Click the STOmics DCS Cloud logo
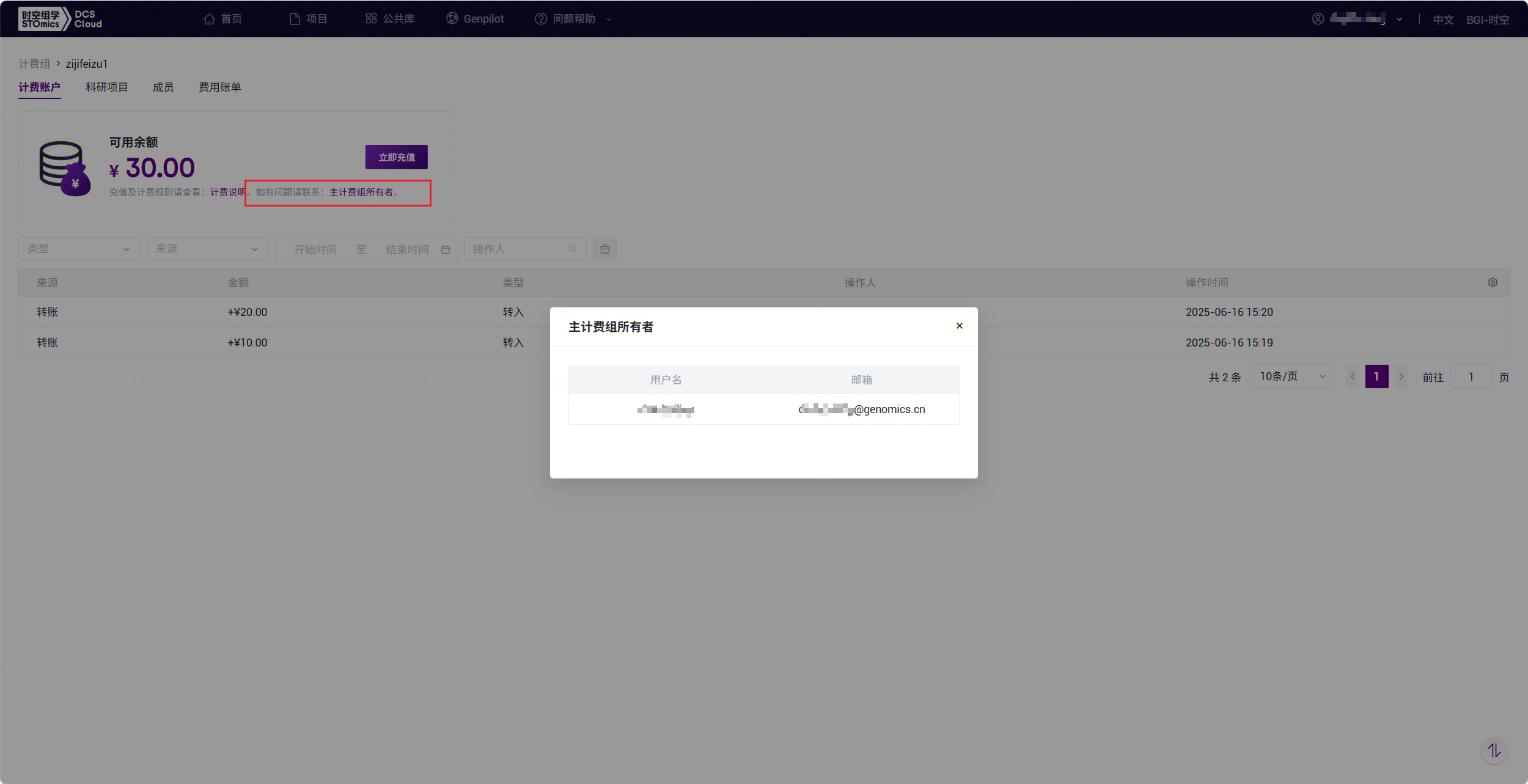Image resolution: width=1528 pixels, height=784 pixels. point(60,19)
